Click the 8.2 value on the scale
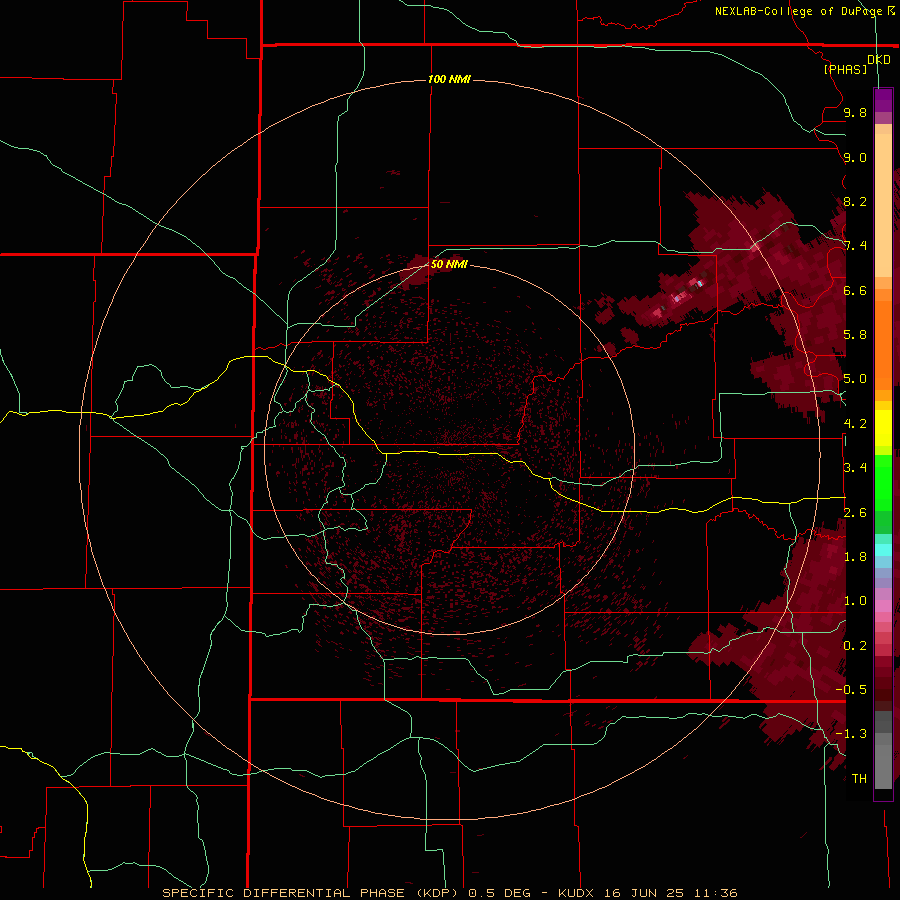The image size is (900, 900). [855, 201]
